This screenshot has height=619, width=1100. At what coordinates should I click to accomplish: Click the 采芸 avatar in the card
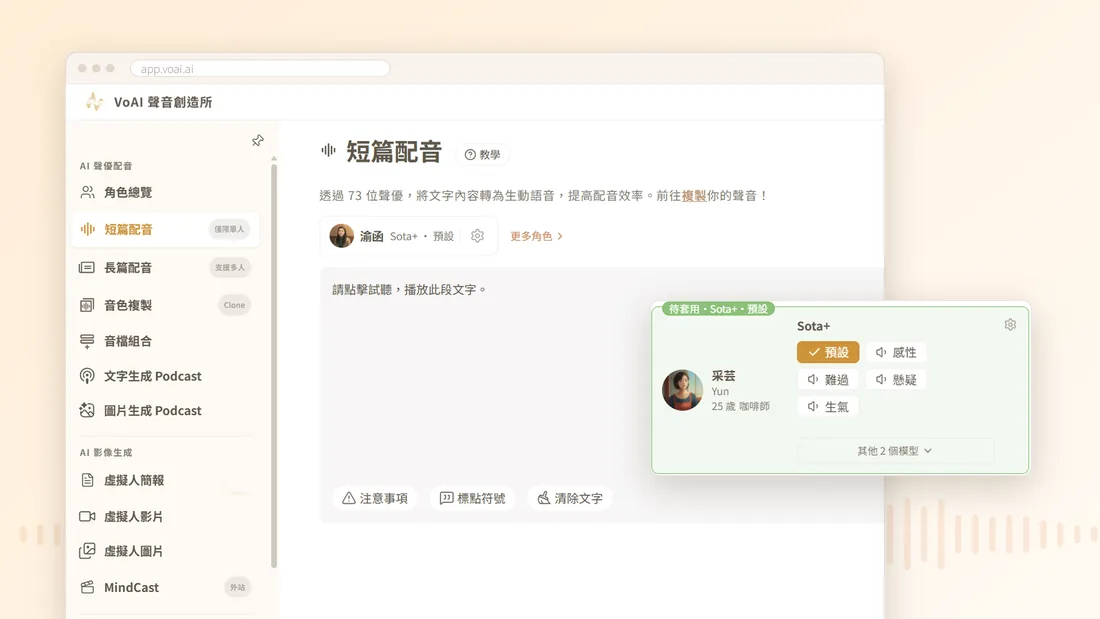tap(682, 390)
